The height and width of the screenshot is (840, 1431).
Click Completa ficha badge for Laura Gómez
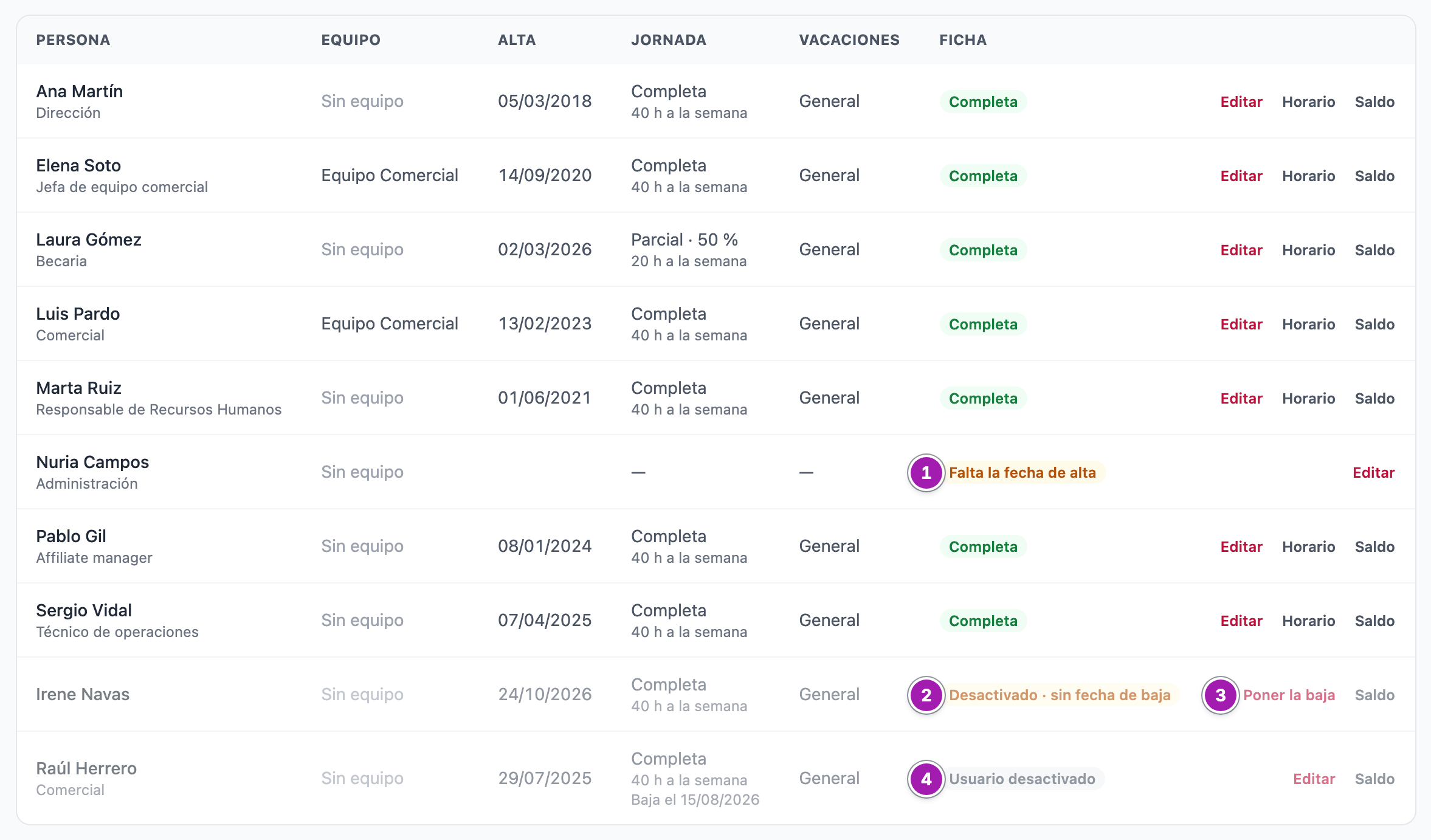point(983,250)
